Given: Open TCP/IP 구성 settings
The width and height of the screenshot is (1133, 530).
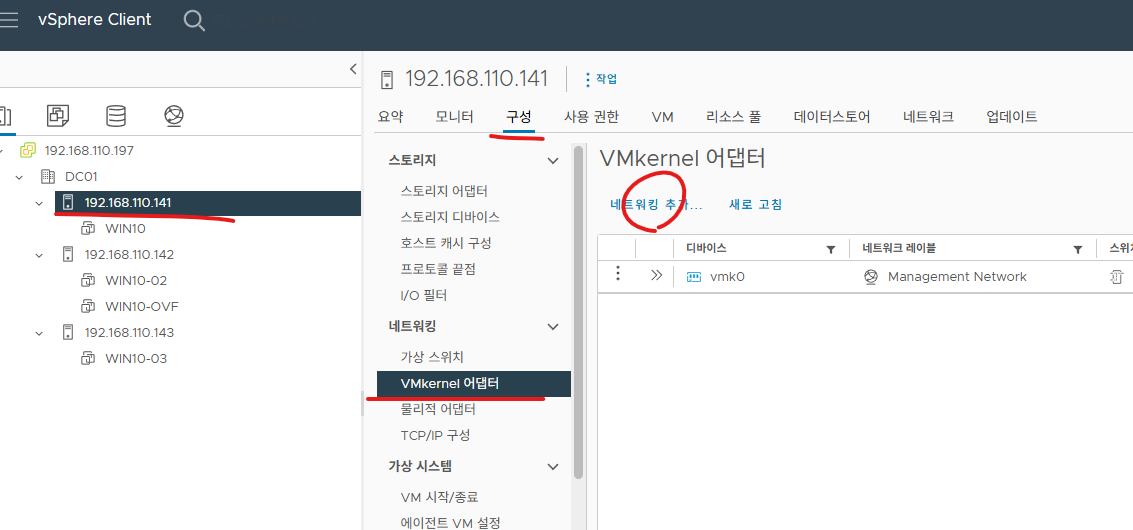Looking at the screenshot, I should [435, 435].
